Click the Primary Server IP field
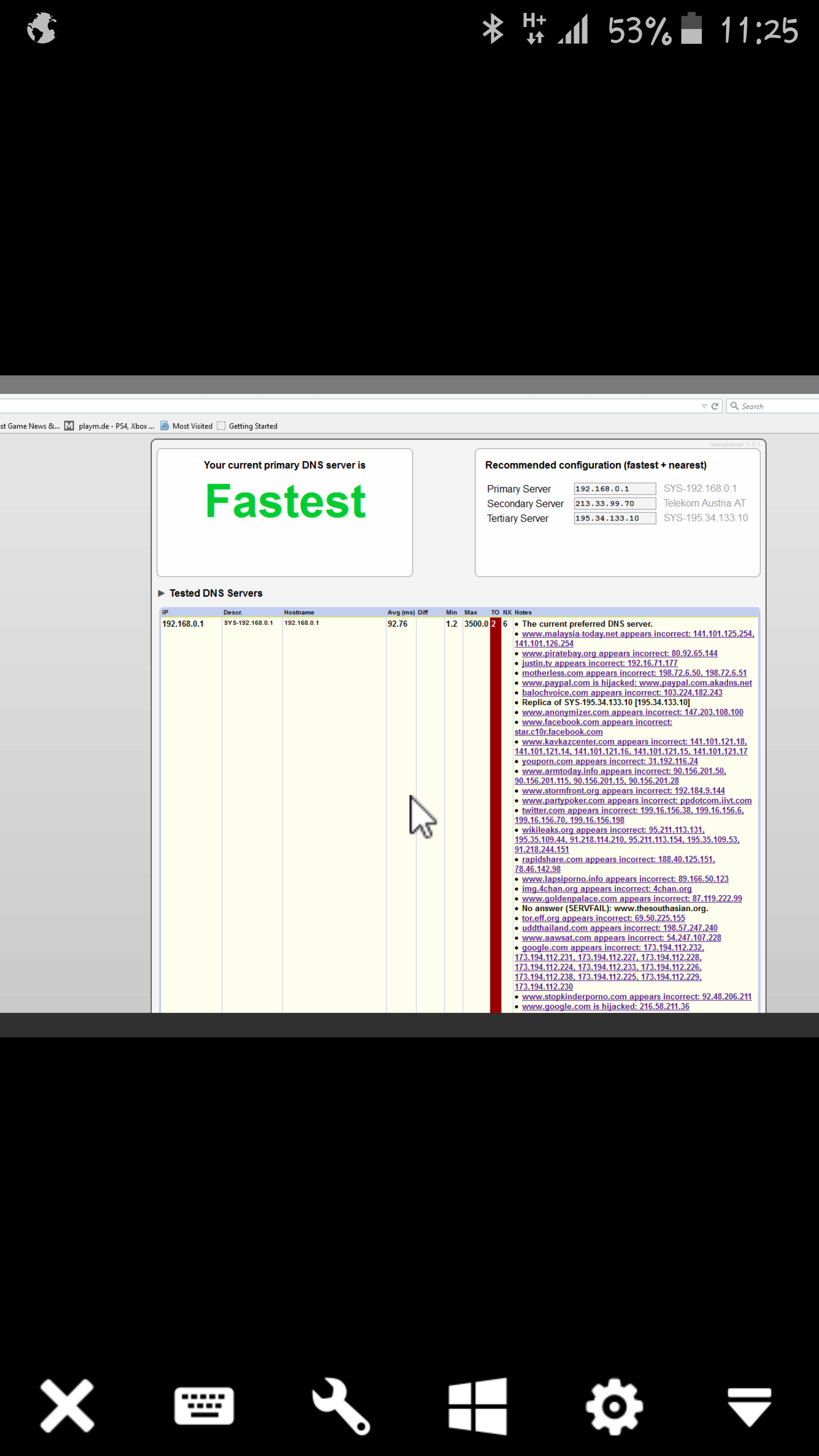 [615, 489]
